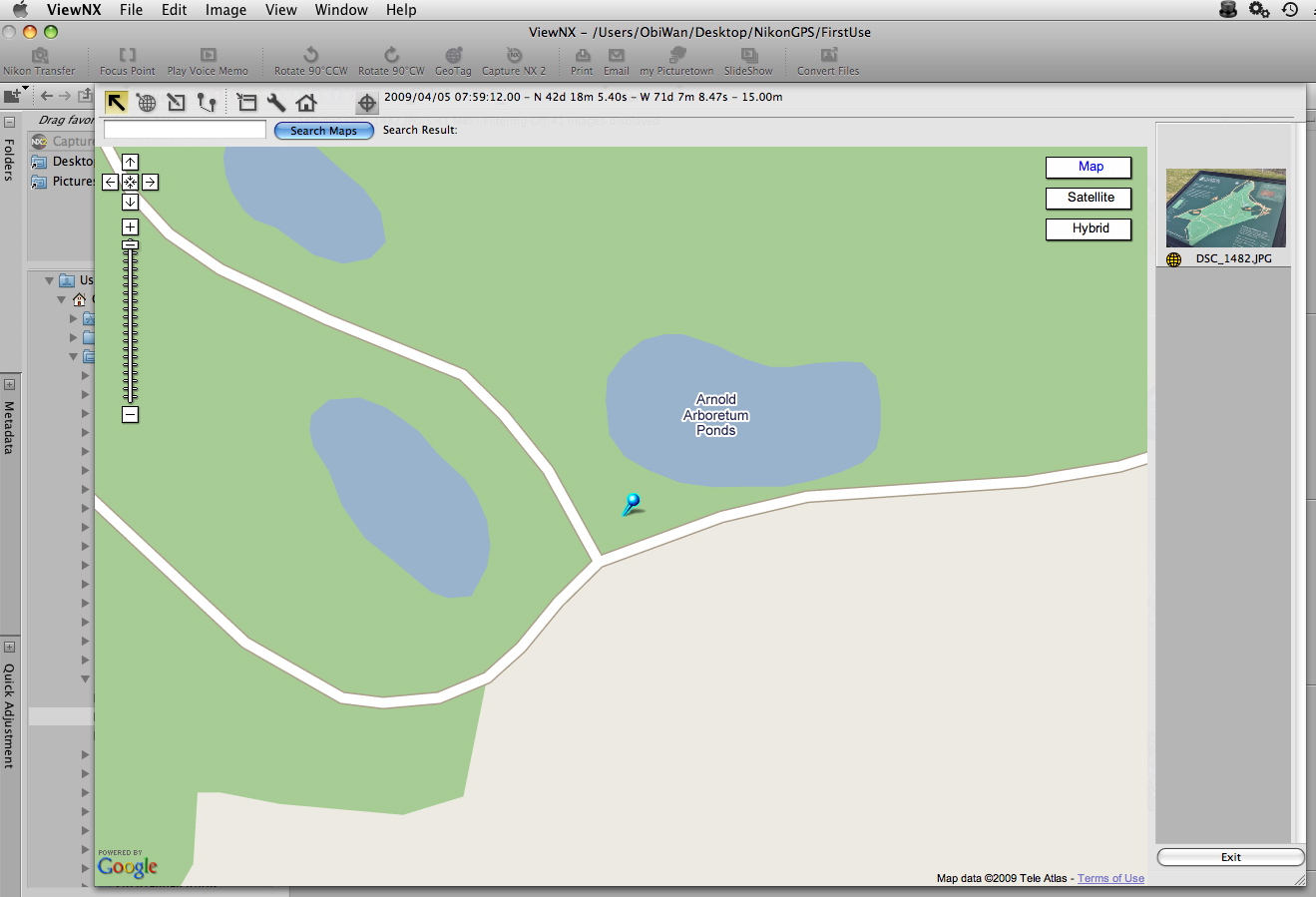The image size is (1316, 897).
Task: Open the Edit menu
Action: pos(175,10)
